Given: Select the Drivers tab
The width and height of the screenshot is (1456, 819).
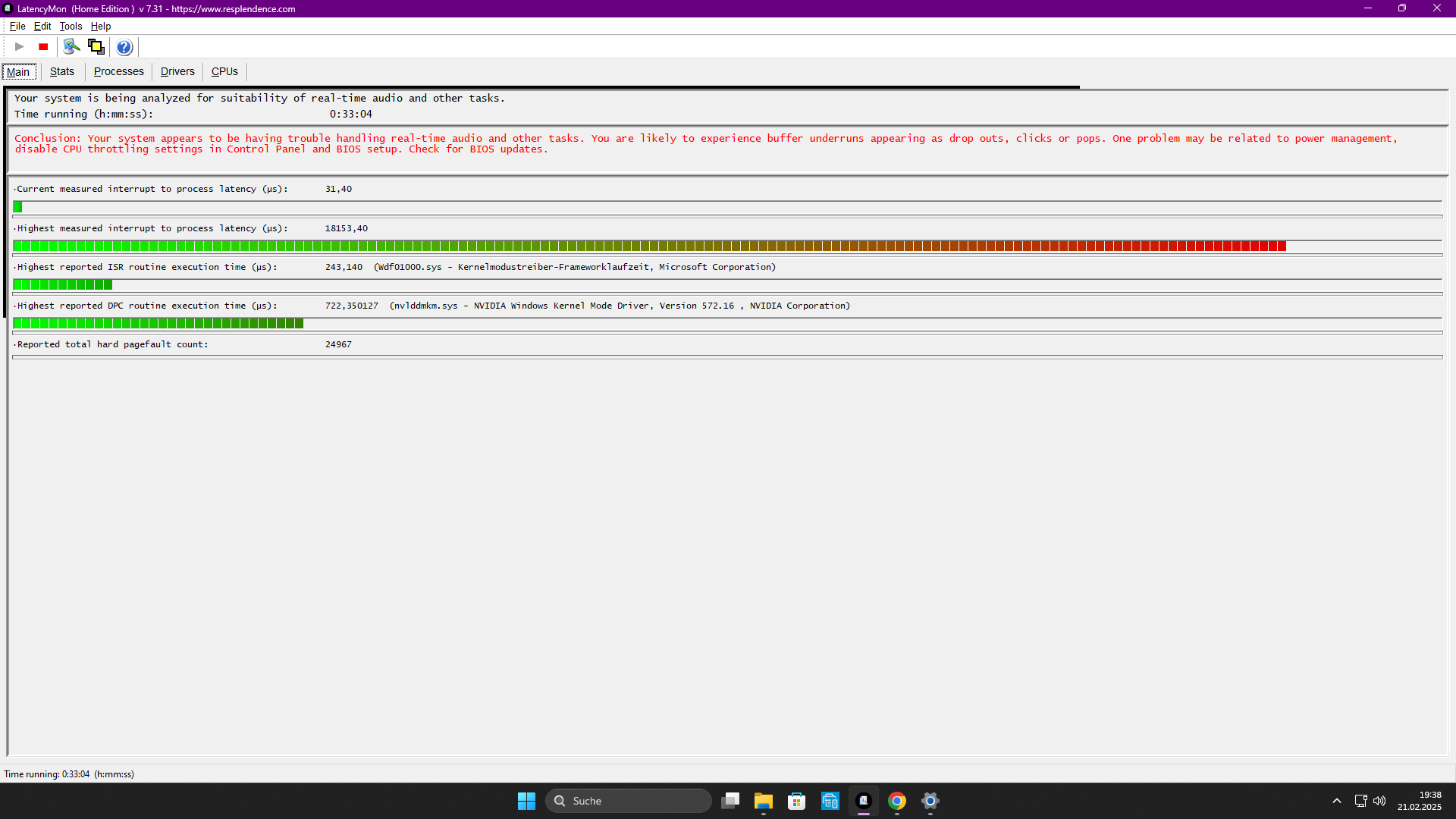Looking at the screenshot, I should [177, 71].
